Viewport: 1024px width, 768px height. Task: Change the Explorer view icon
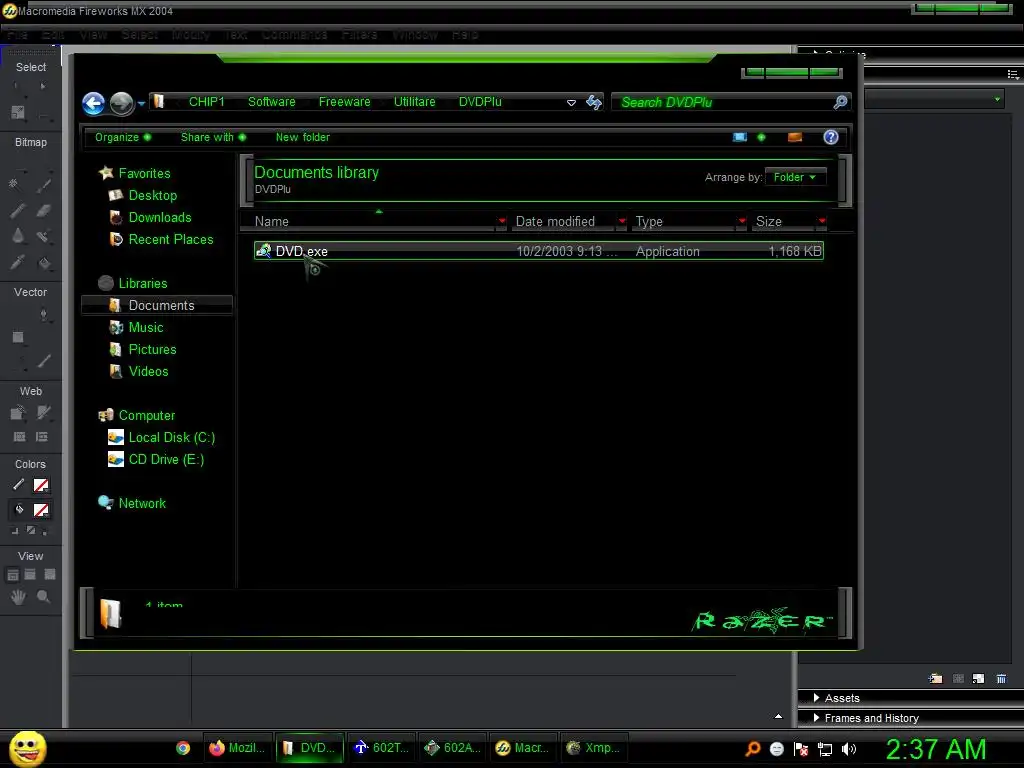click(740, 137)
